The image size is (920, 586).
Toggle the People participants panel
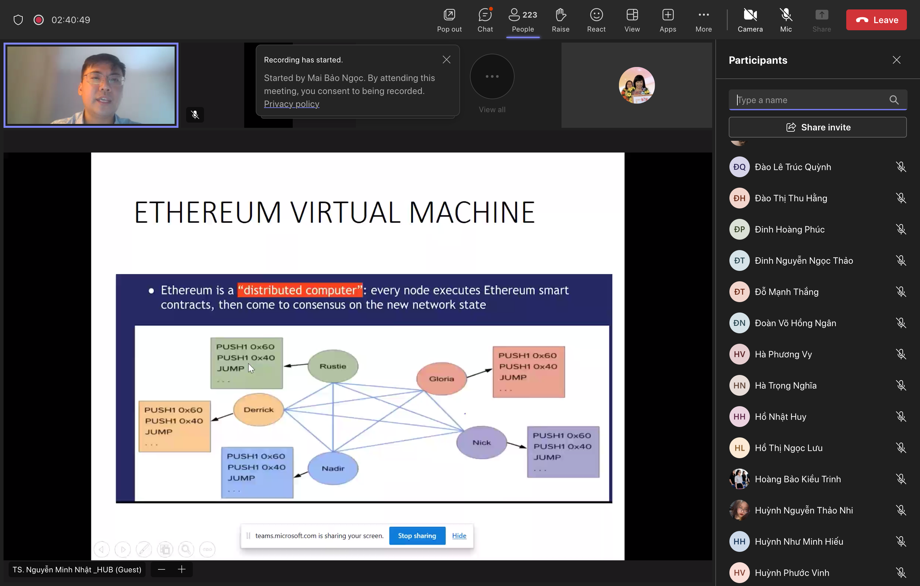click(523, 19)
